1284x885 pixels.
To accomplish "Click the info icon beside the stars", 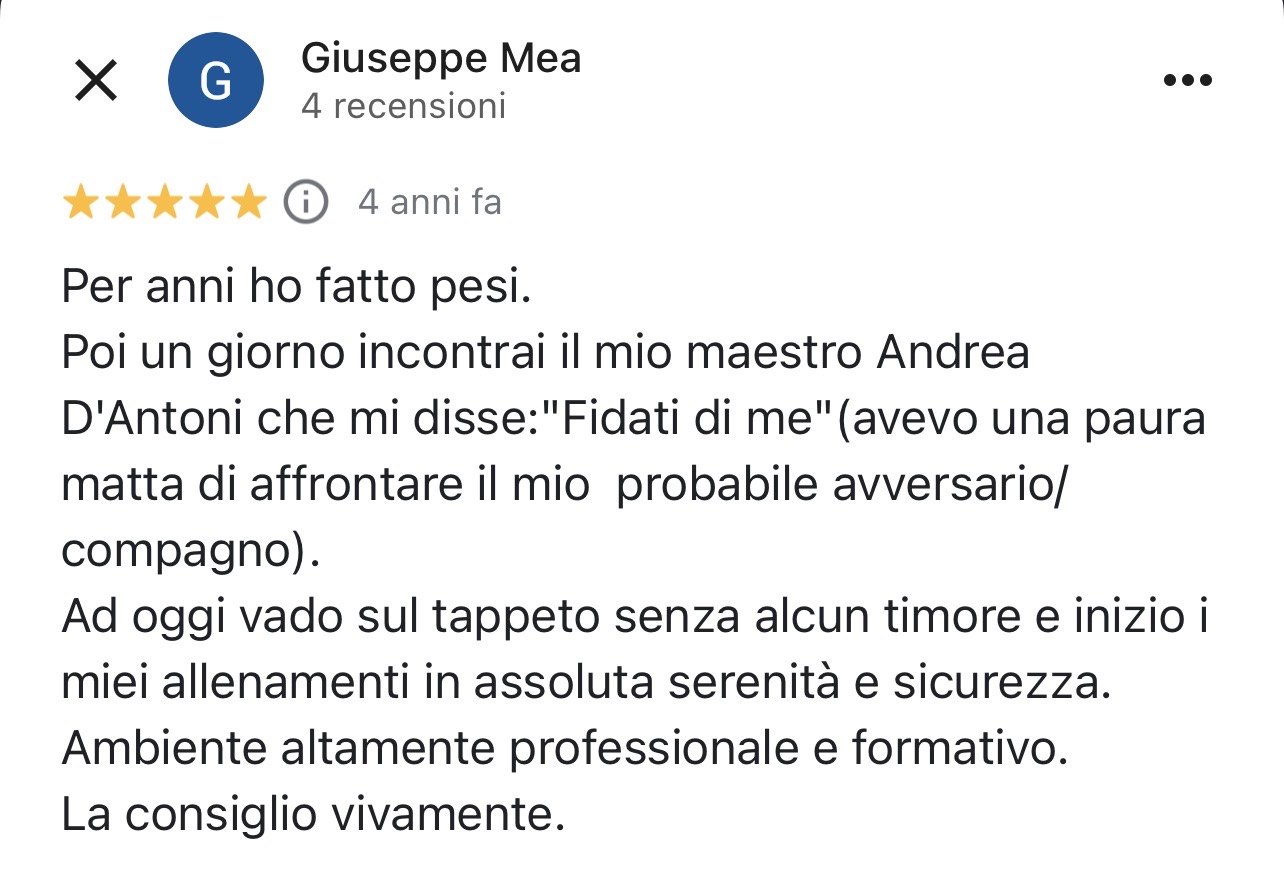I will point(306,203).
